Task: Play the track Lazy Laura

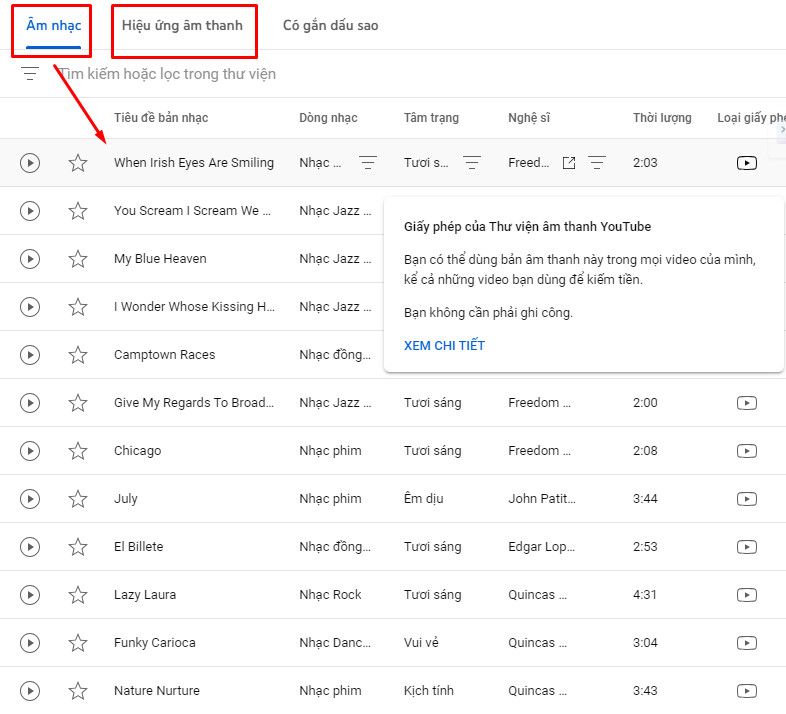Action: [30, 595]
